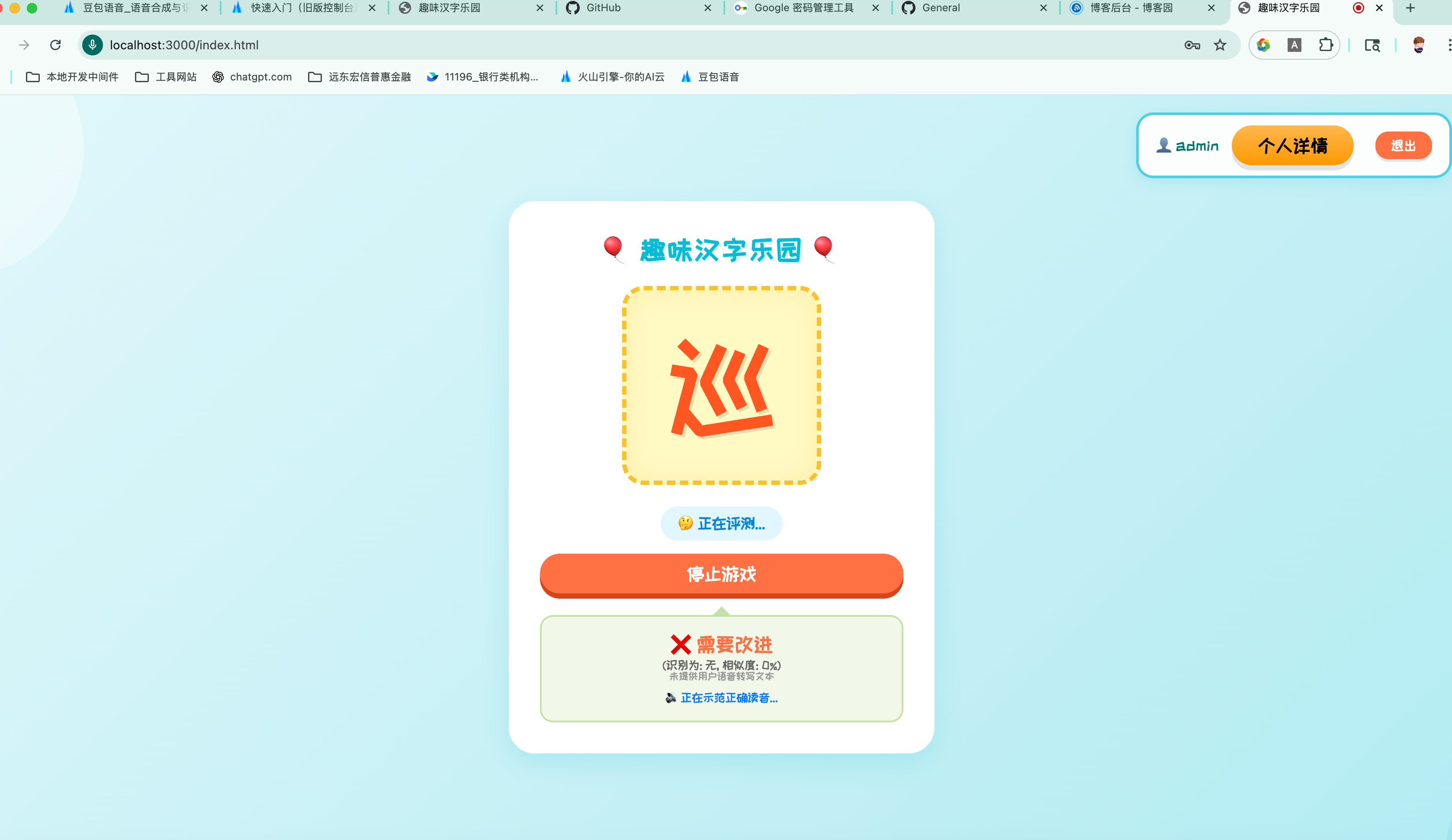Click the forward navigation arrow
The width and height of the screenshot is (1452, 840).
[x=24, y=45]
